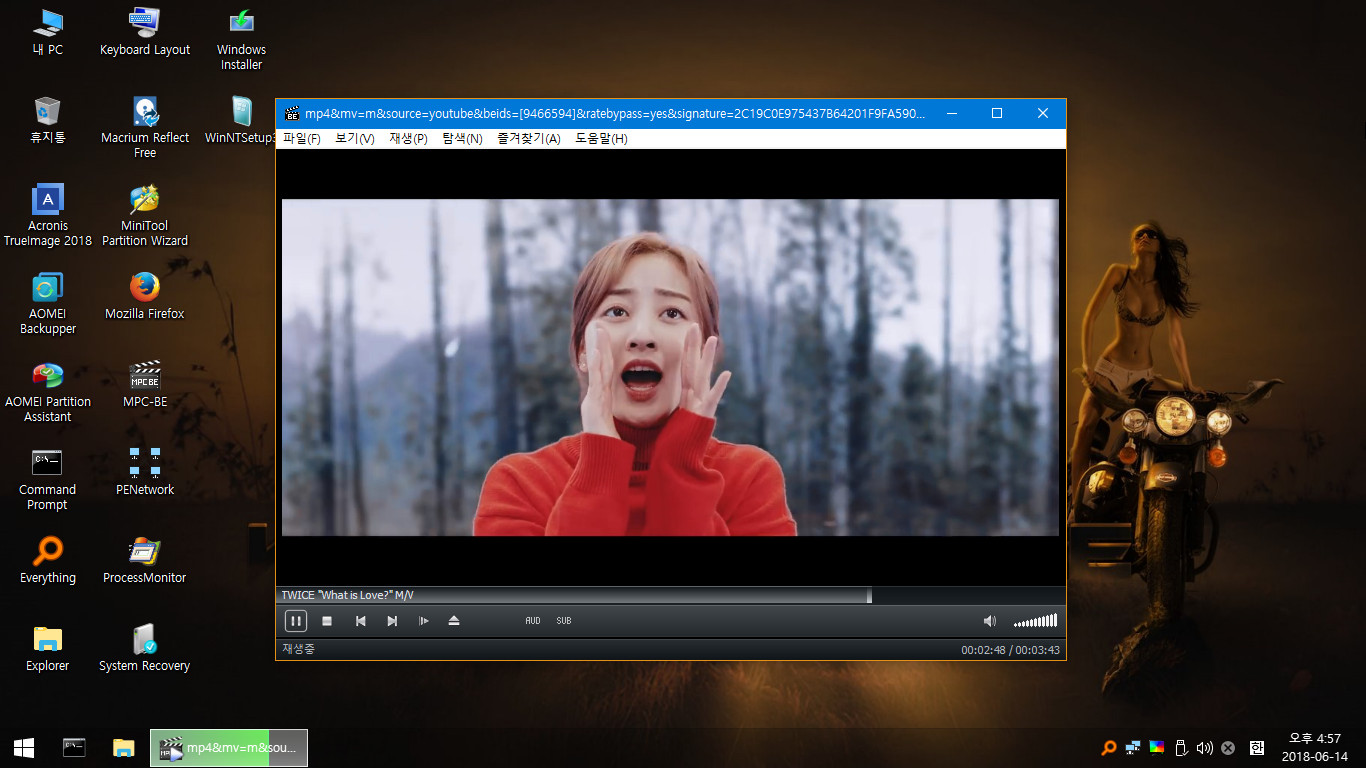
Task: Select the Explorer desktop icon
Action: pyautogui.click(x=47, y=648)
